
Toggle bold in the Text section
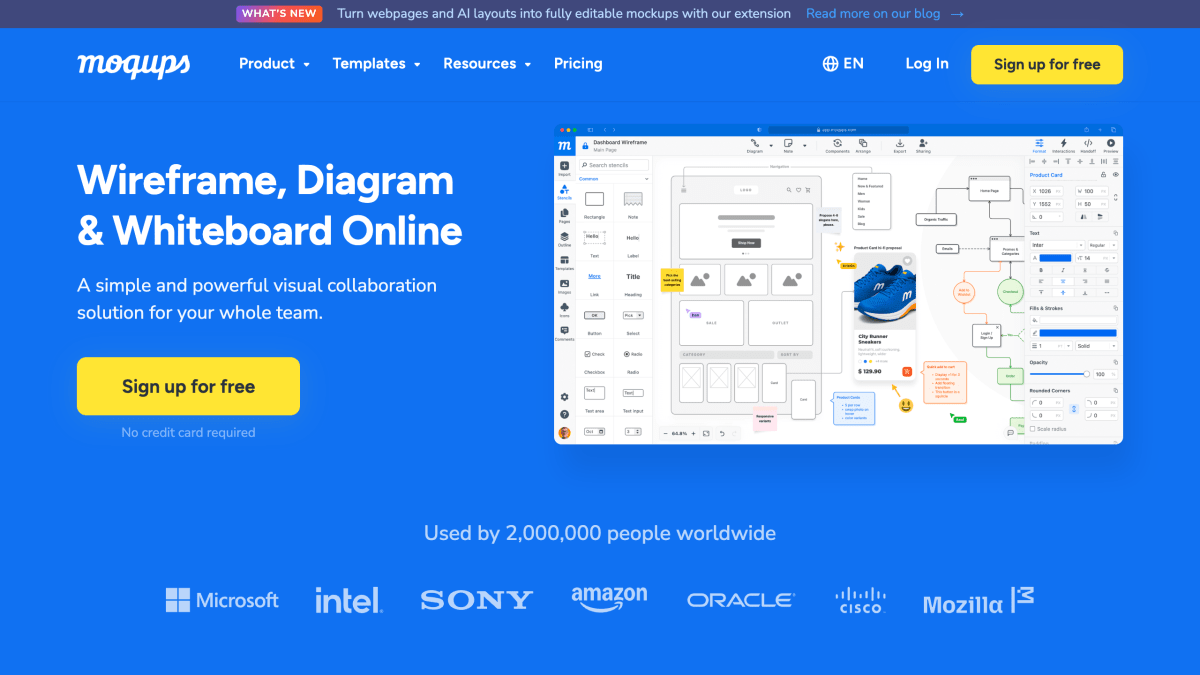click(1041, 270)
